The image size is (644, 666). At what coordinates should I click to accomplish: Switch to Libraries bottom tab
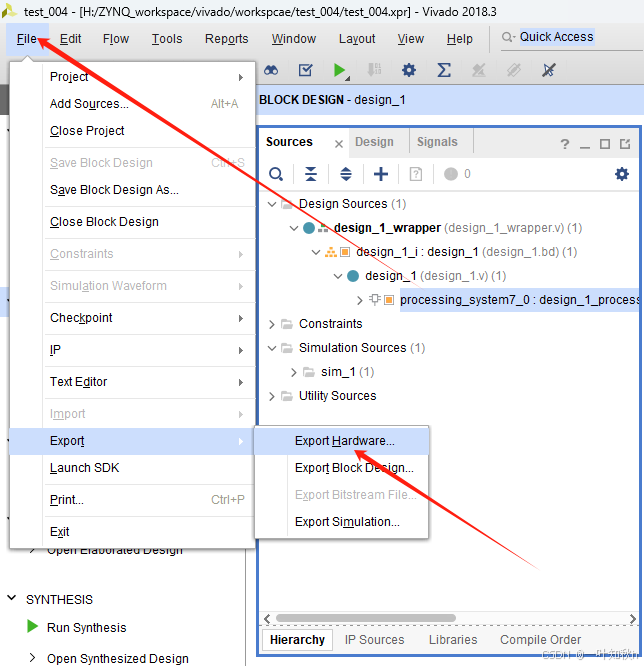(453, 640)
